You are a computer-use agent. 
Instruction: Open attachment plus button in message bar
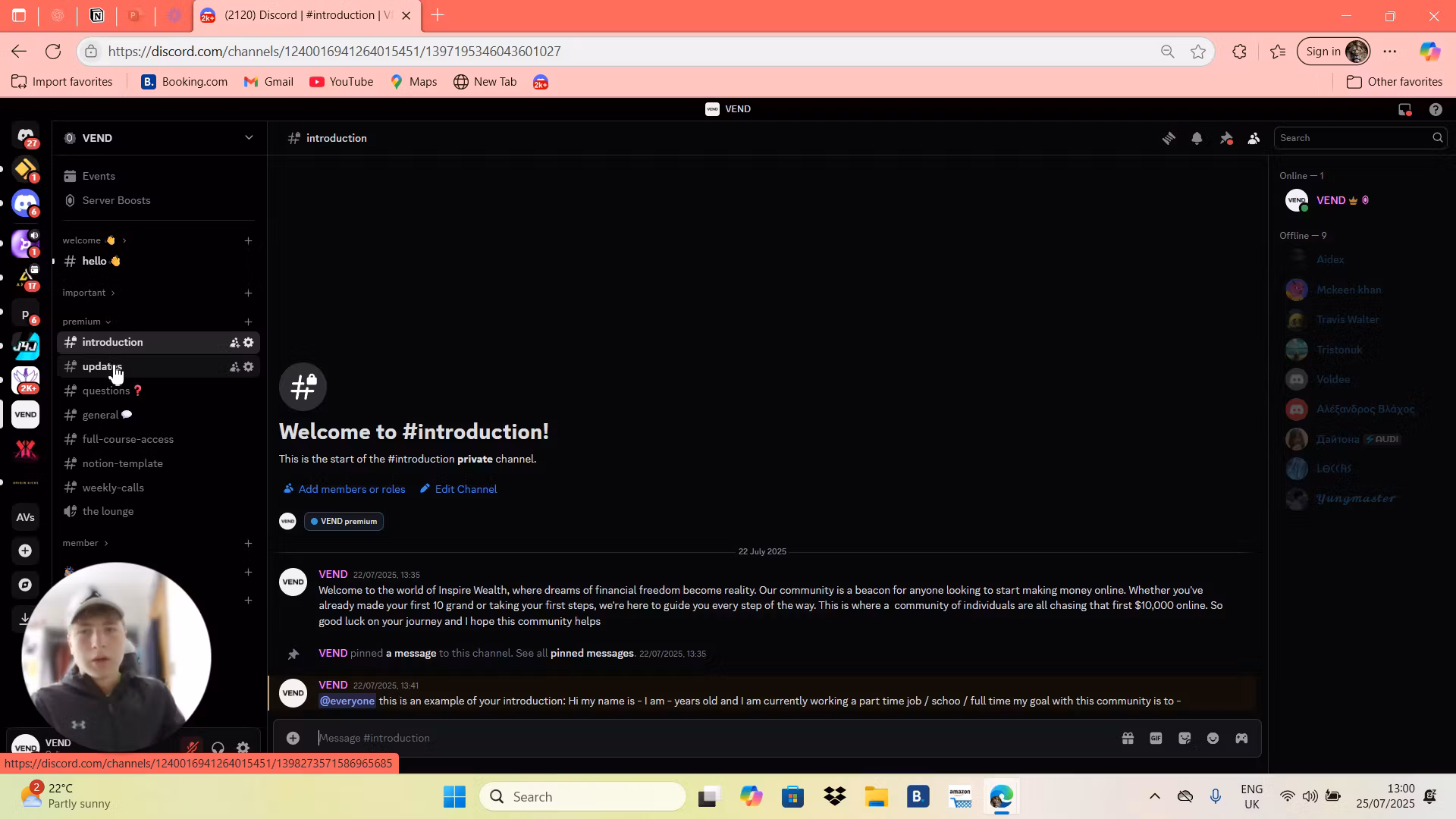point(293,739)
